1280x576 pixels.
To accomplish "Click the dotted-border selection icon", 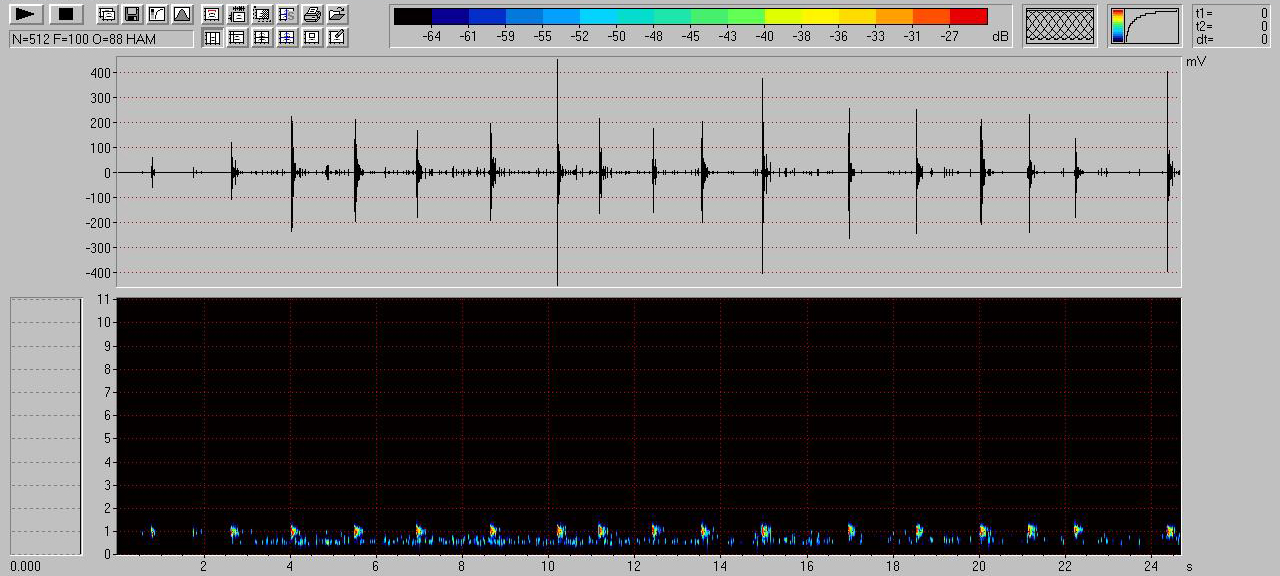I will [x=262, y=14].
